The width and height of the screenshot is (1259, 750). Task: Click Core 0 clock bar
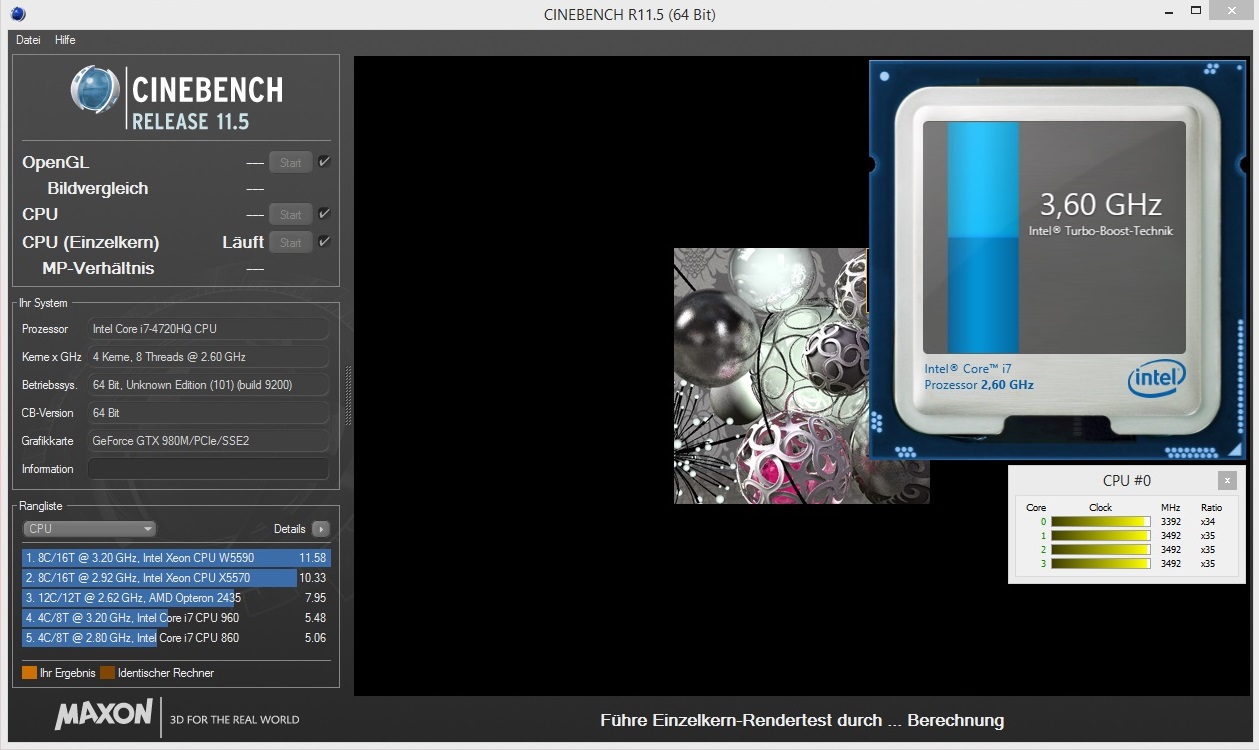tap(1101, 522)
